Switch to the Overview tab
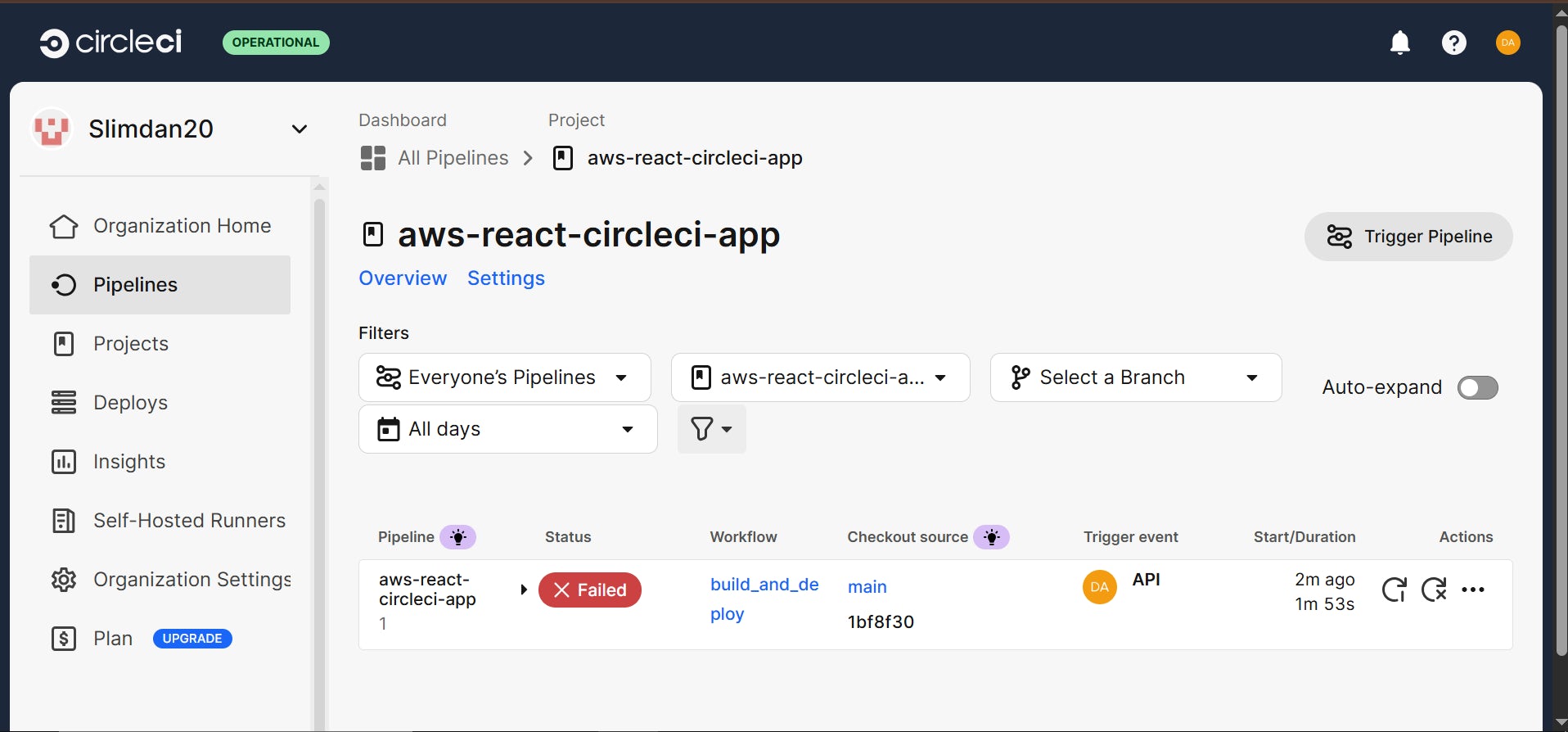Image resolution: width=1568 pixels, height=732 pixels. pos(403,278)
